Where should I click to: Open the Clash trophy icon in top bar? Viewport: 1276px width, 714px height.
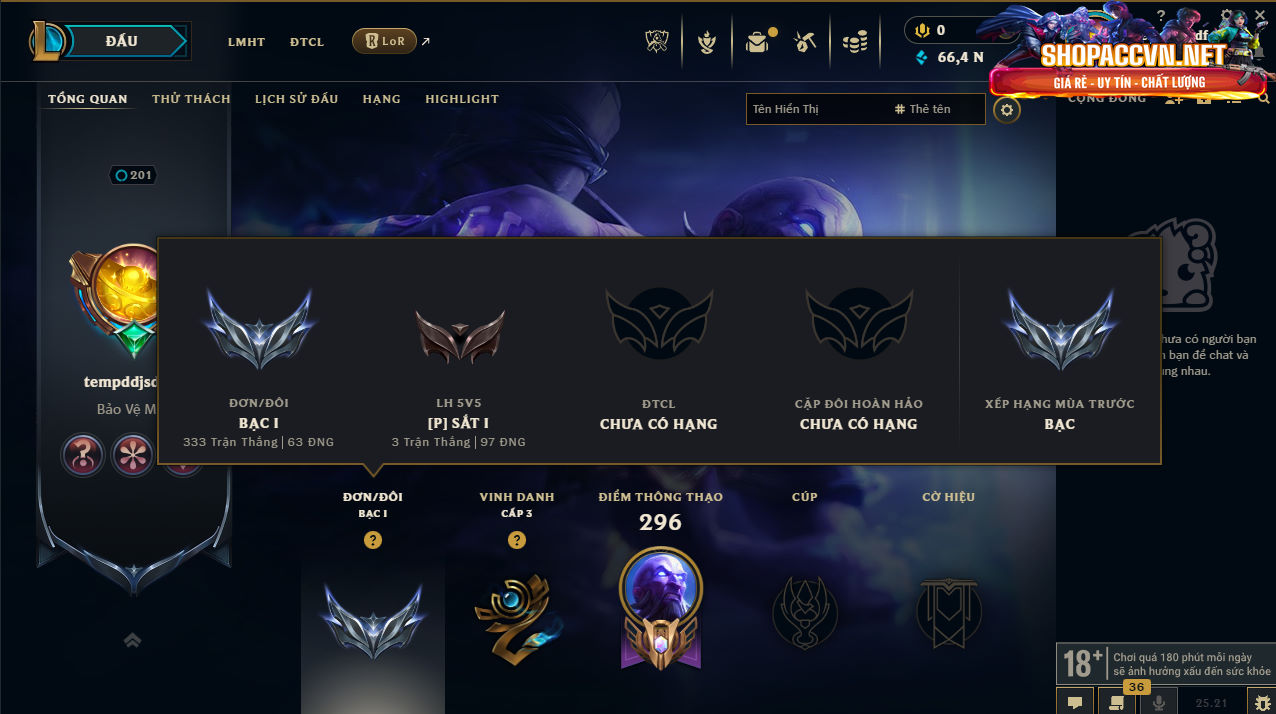pyautogui.click(x=657, y=42)
